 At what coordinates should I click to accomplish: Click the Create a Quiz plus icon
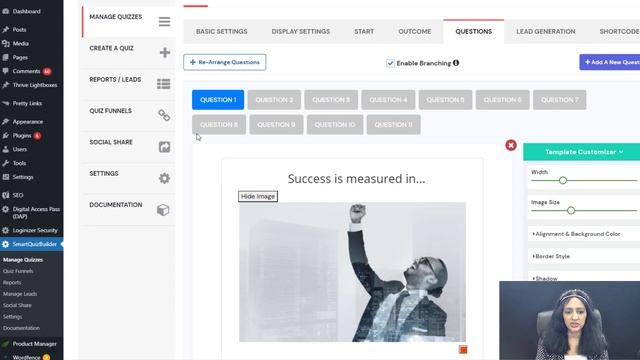pyautogui.click(x=165, y=53)
